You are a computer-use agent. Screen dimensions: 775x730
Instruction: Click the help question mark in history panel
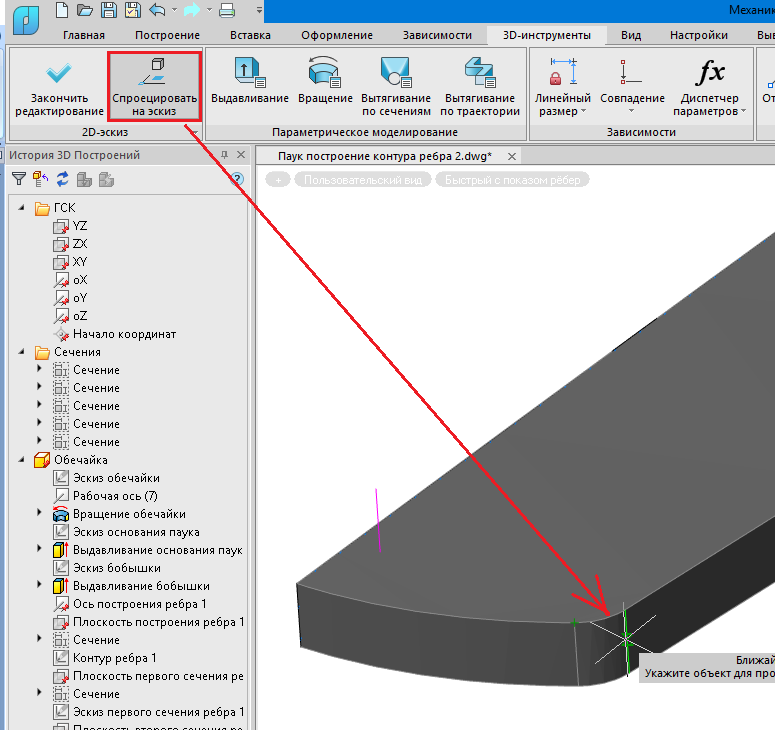(x=237, y=179)
